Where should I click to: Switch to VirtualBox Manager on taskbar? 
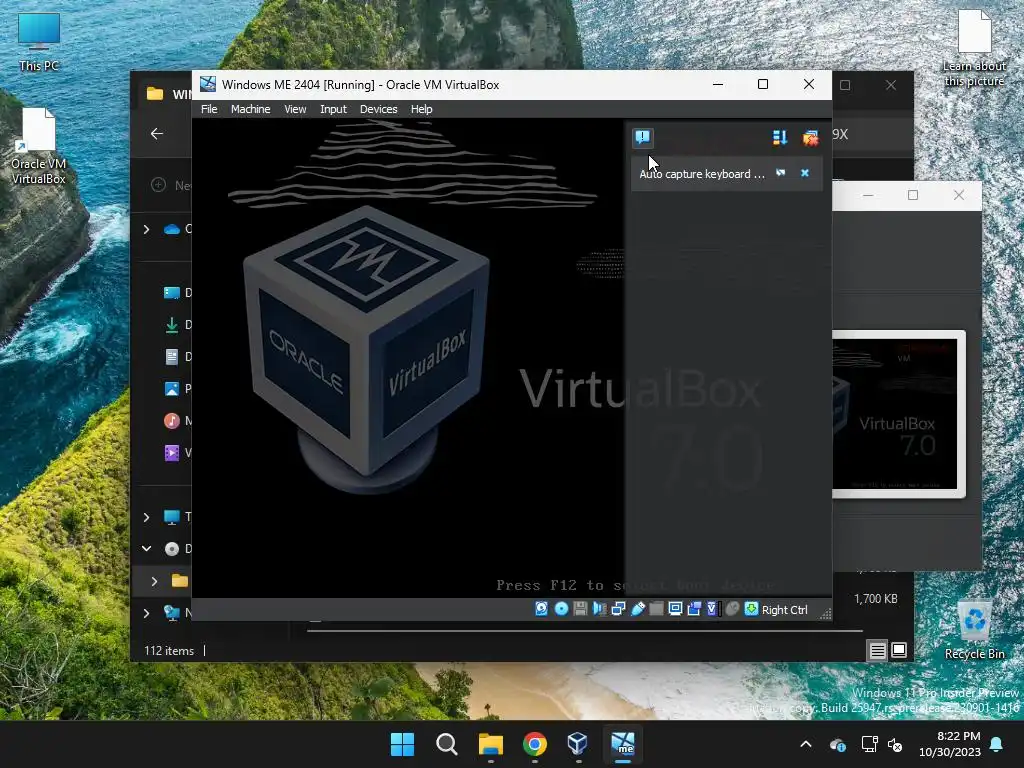(578, 744)
